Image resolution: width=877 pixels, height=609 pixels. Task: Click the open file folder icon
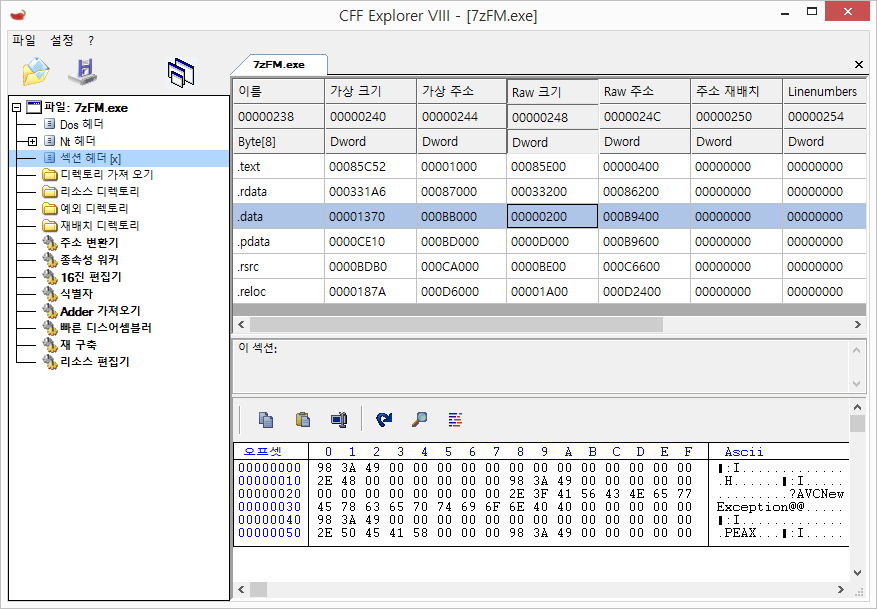[36, 72]
